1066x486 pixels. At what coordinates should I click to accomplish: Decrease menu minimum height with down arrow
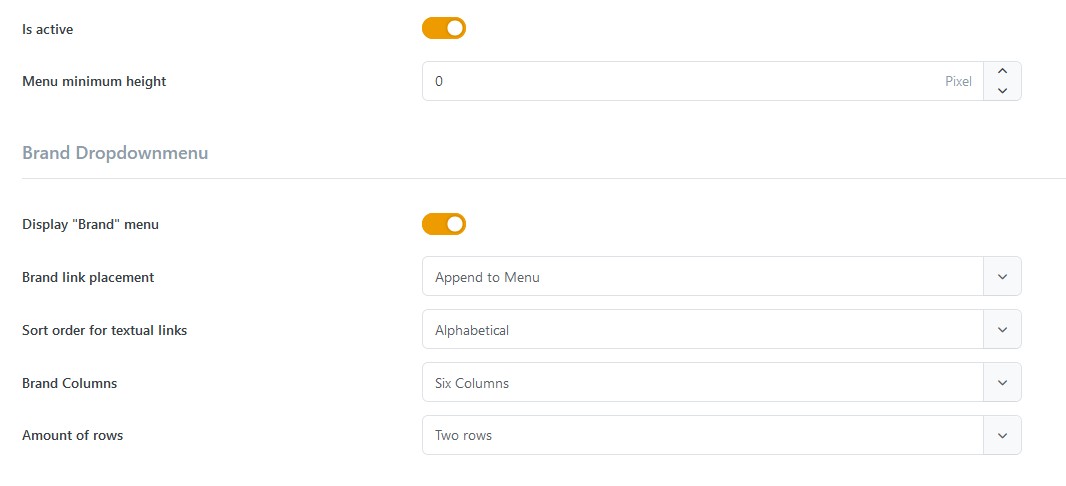point(1002,91)
